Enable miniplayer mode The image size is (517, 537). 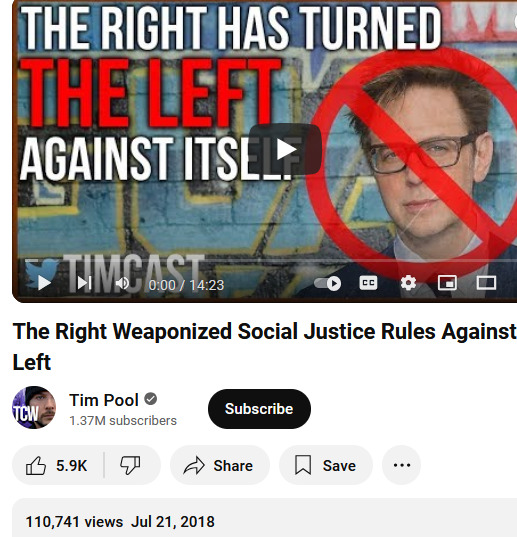pyautogui.click(x=447, y=283)
